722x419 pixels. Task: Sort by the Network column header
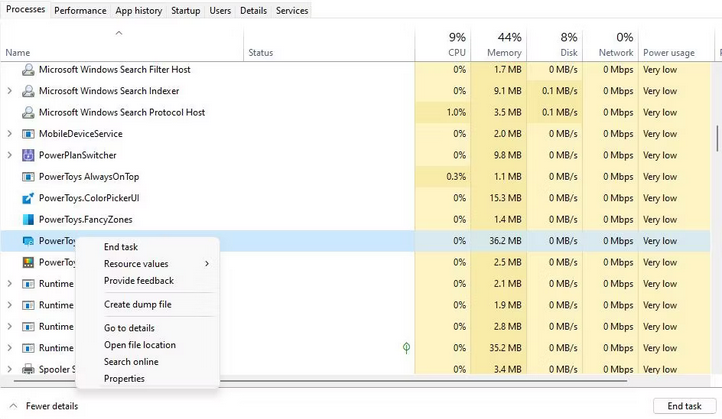tap(611, 45)
